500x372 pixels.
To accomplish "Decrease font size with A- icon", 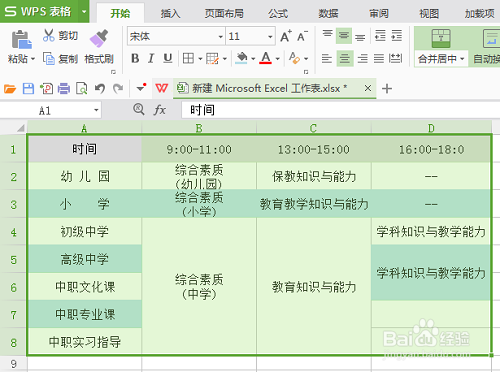I will pyautogui.click(x=302, y=36).
